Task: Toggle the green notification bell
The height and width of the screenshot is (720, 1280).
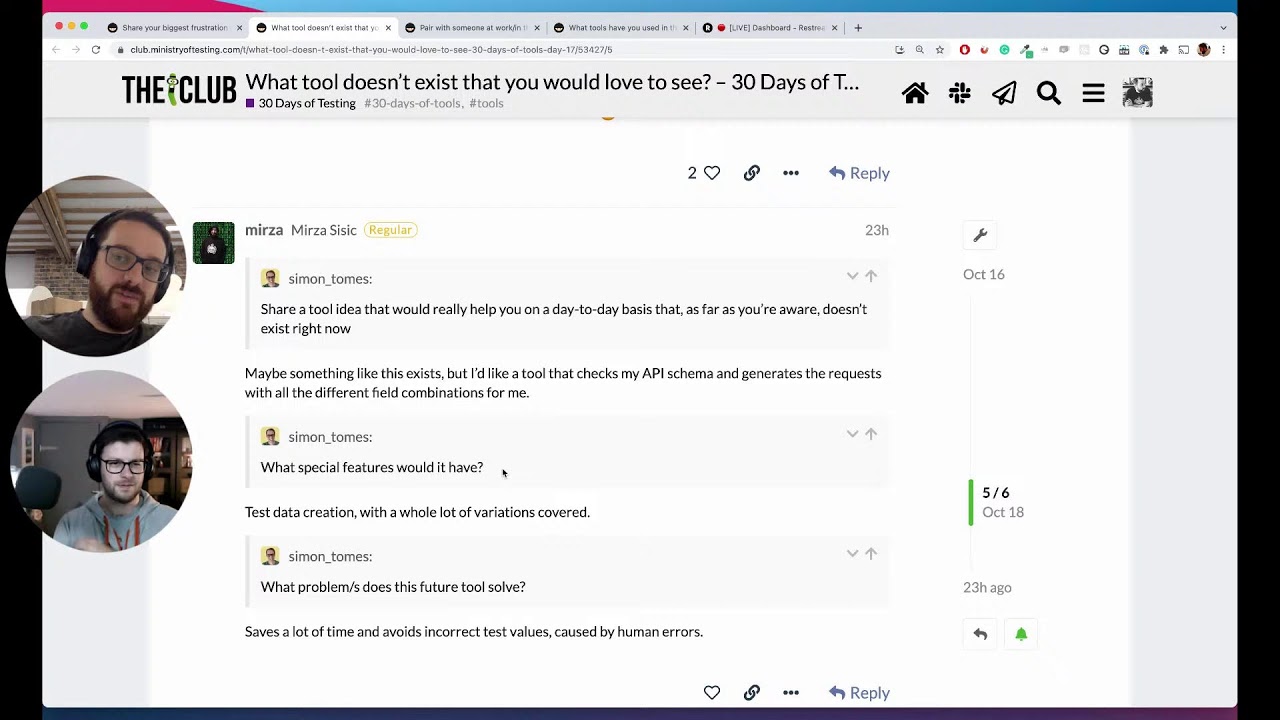Action: tap(1021, 634)
